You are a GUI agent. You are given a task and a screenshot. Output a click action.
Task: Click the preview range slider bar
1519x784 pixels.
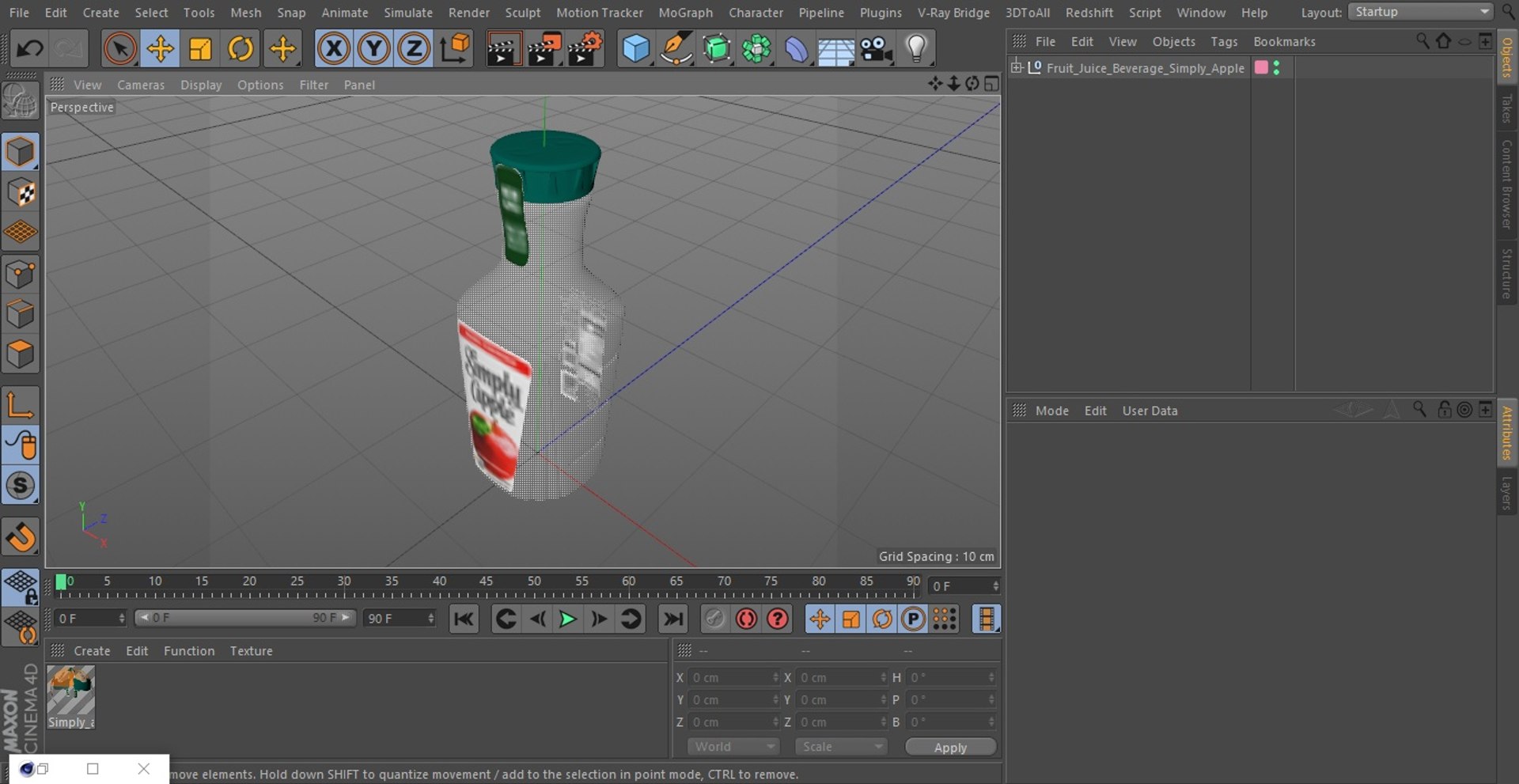tap(245, 618)
